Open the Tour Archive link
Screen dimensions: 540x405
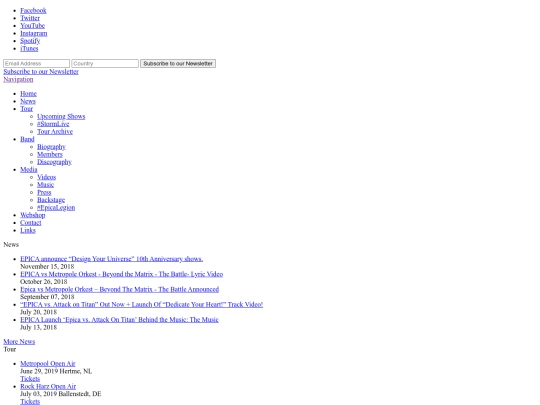coord(55,132)
